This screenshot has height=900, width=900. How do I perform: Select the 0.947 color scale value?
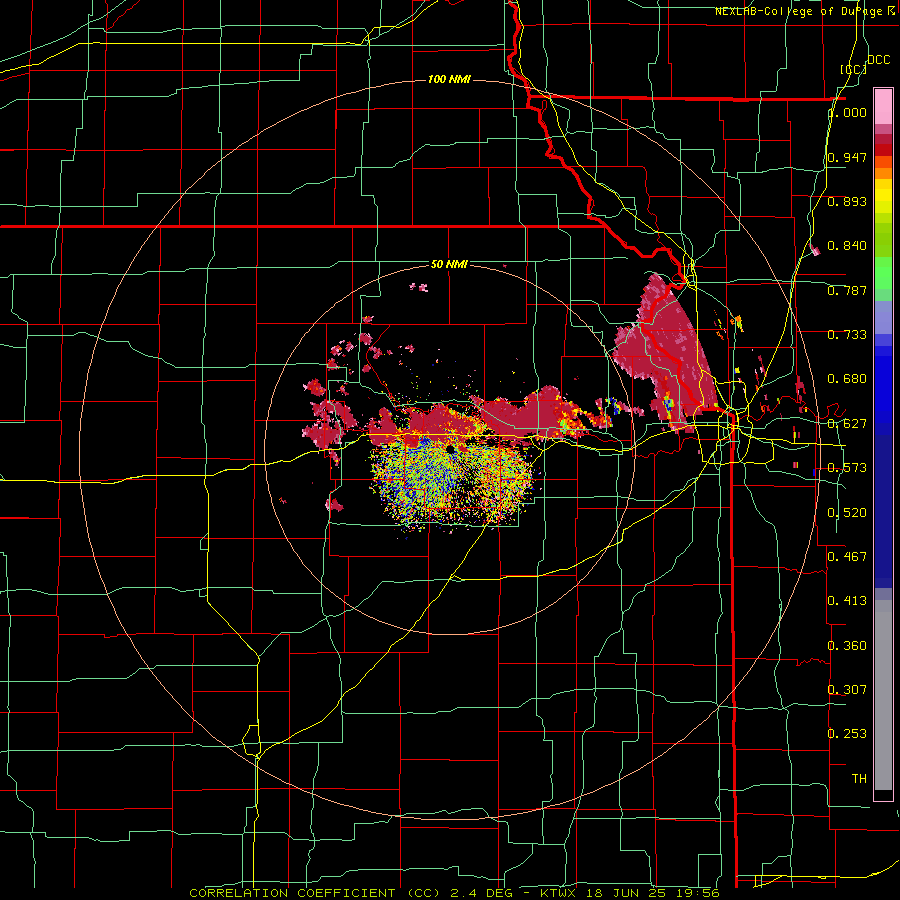(x=847, y=157)
